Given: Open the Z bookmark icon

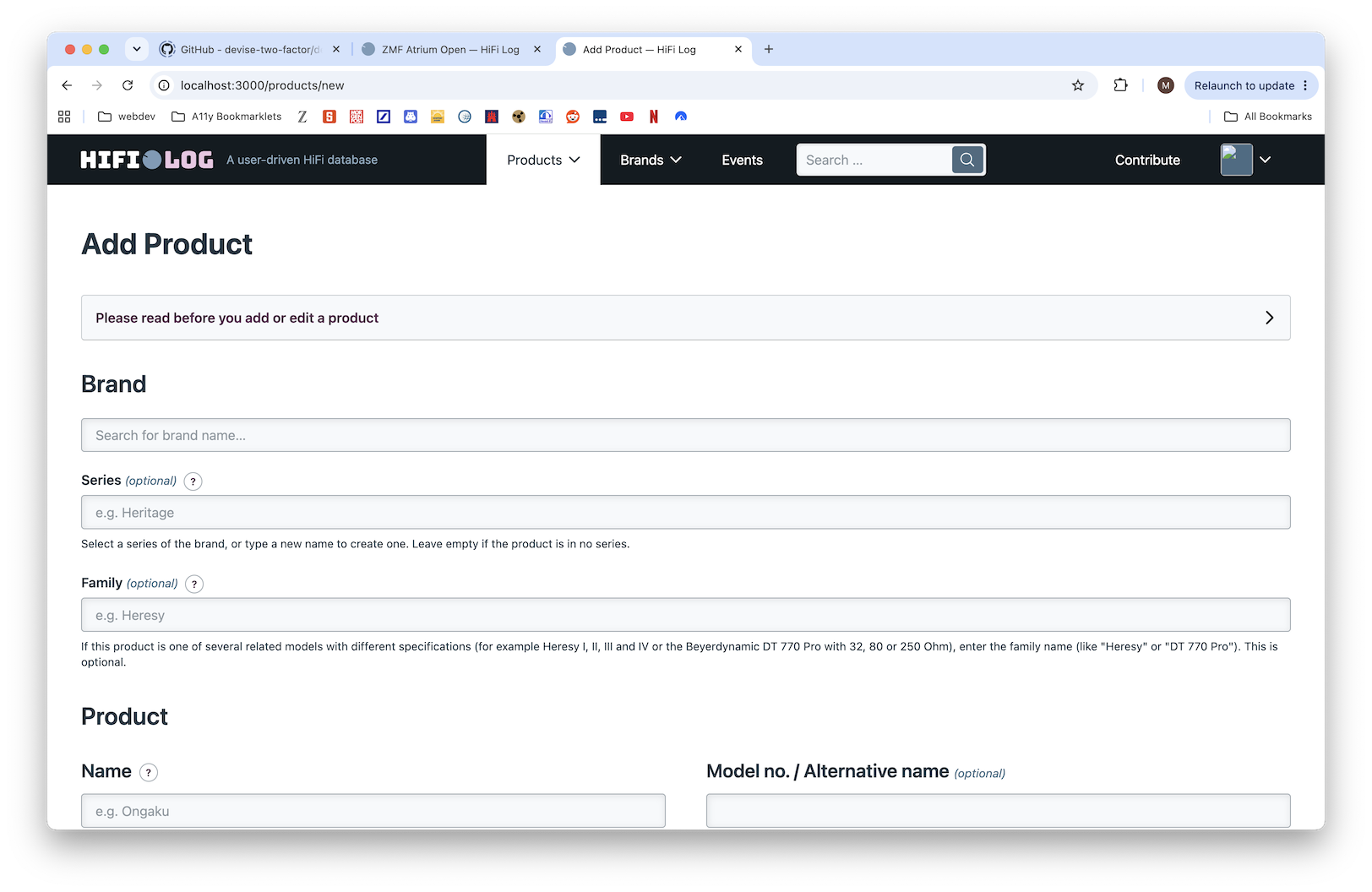Looking at the screenshot, I should pyautogui.click(x=302, y=117).
